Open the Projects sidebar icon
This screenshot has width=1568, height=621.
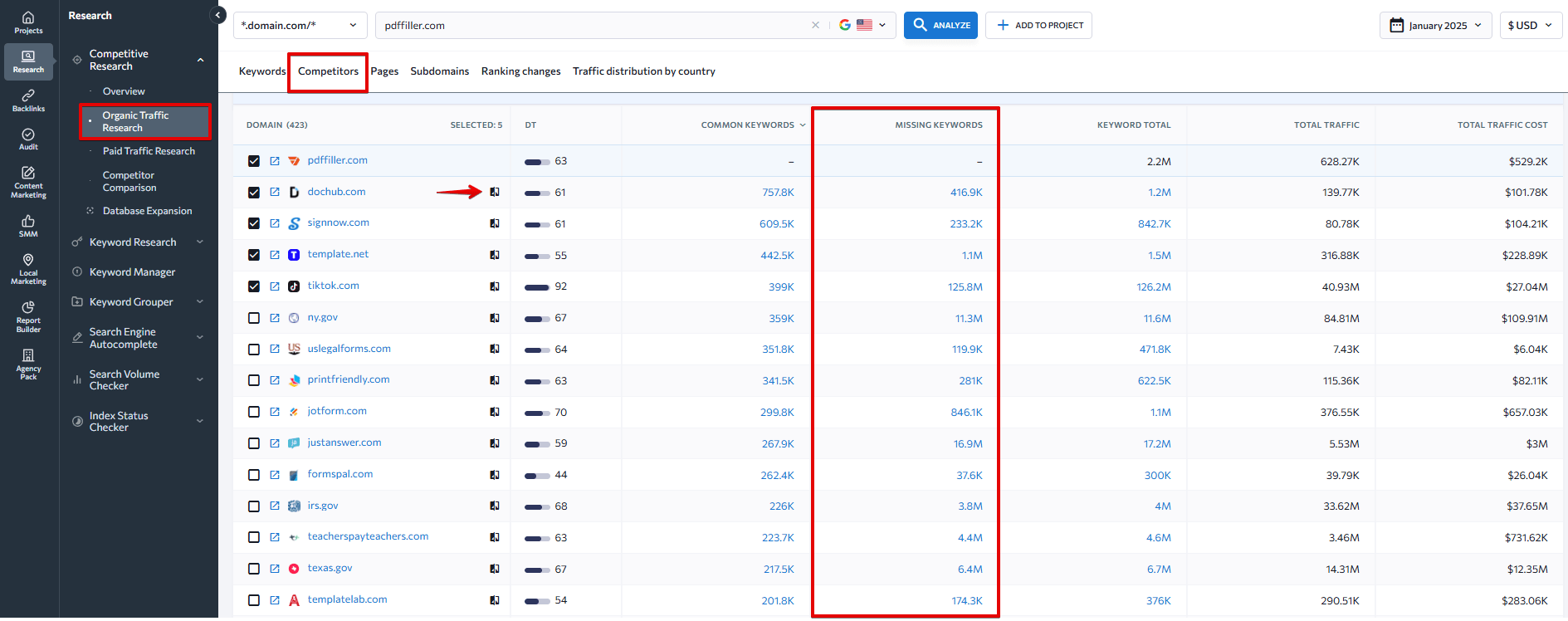[x=28, y=22]
